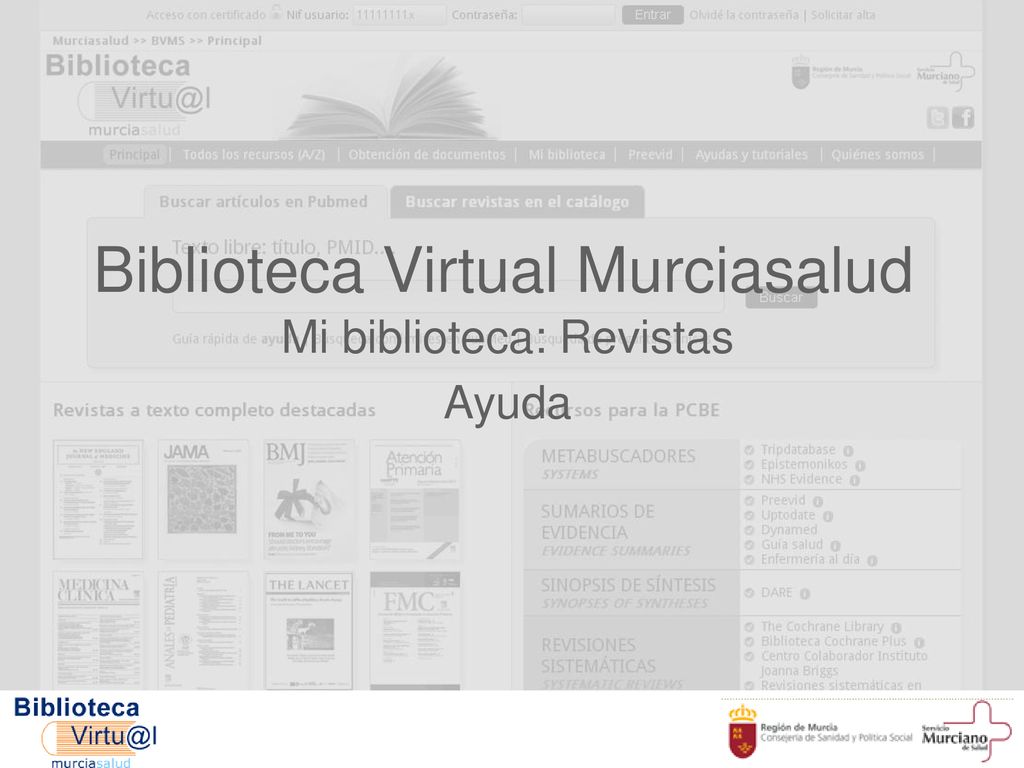Show info icon next to DARE
The height and width of the screenshot is (768, 1024).
[x=805, y=594]
